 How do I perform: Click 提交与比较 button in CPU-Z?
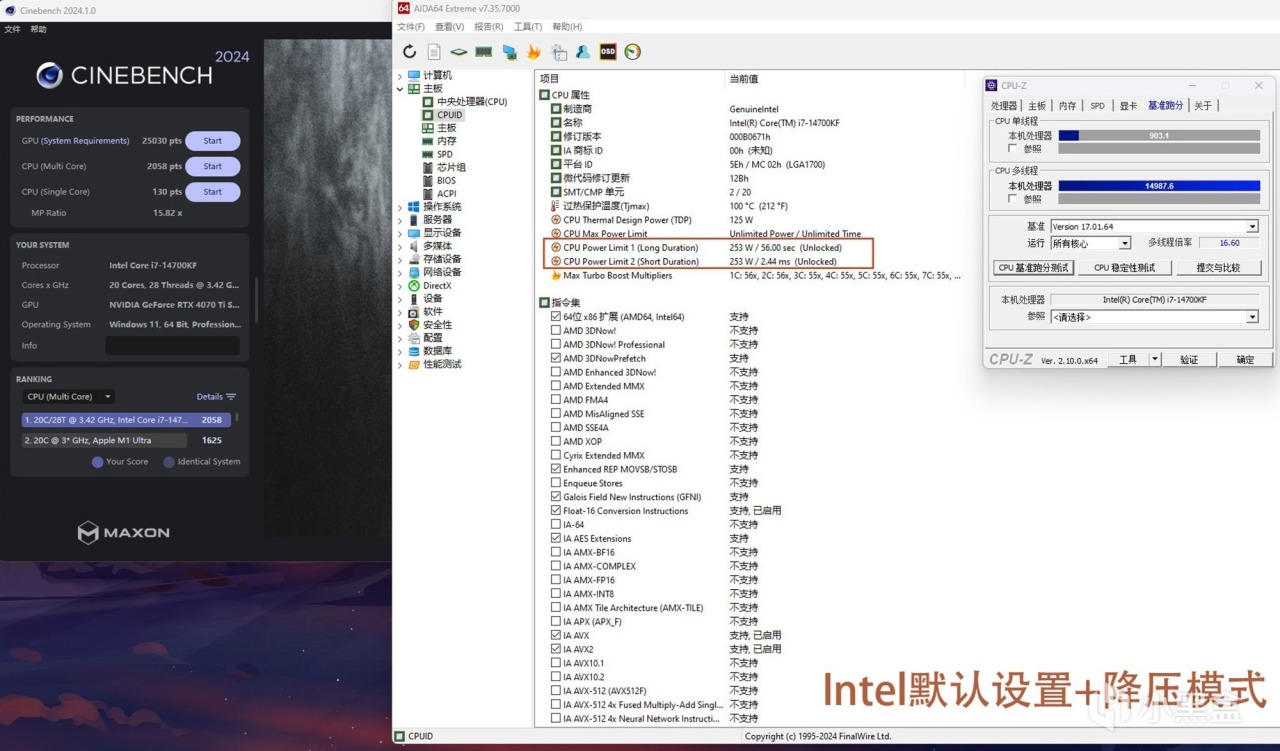[1218, 268]
